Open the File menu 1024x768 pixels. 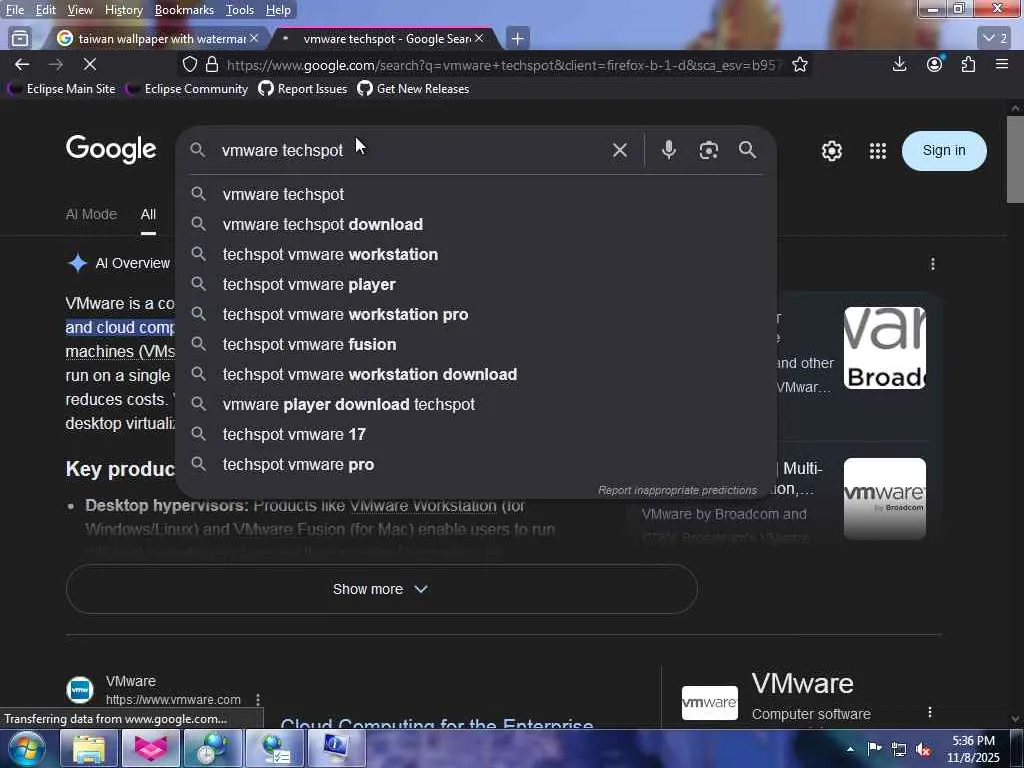pos(14,10)
